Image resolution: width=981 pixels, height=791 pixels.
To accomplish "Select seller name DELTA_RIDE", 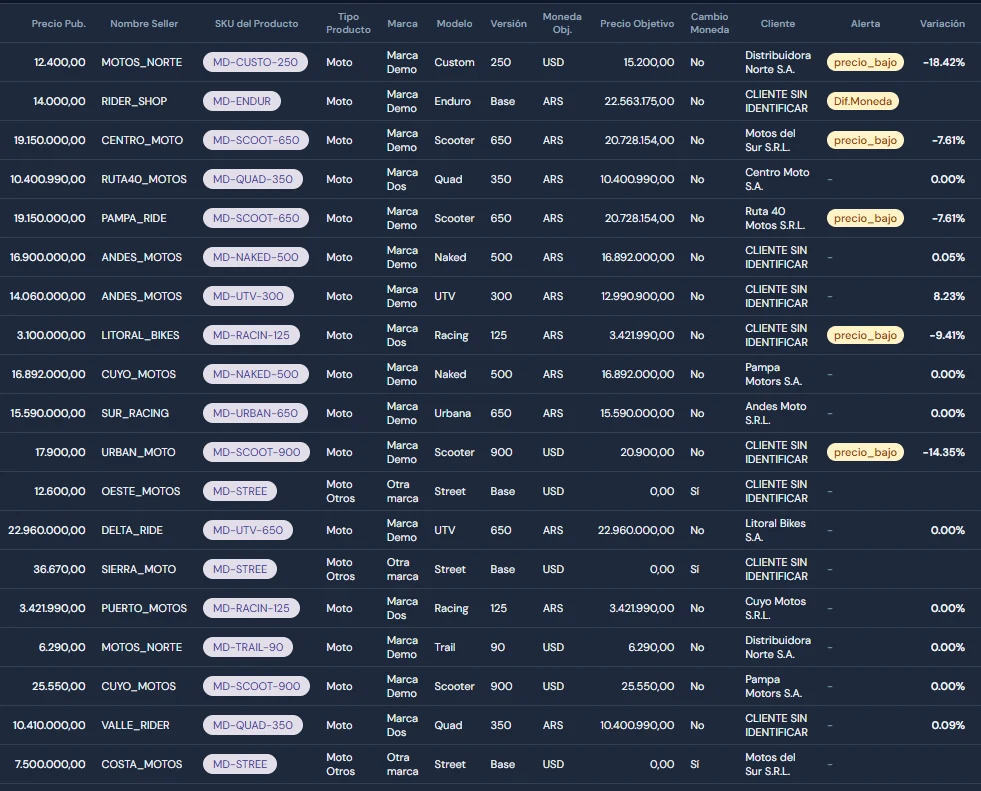I will [132, 530].
